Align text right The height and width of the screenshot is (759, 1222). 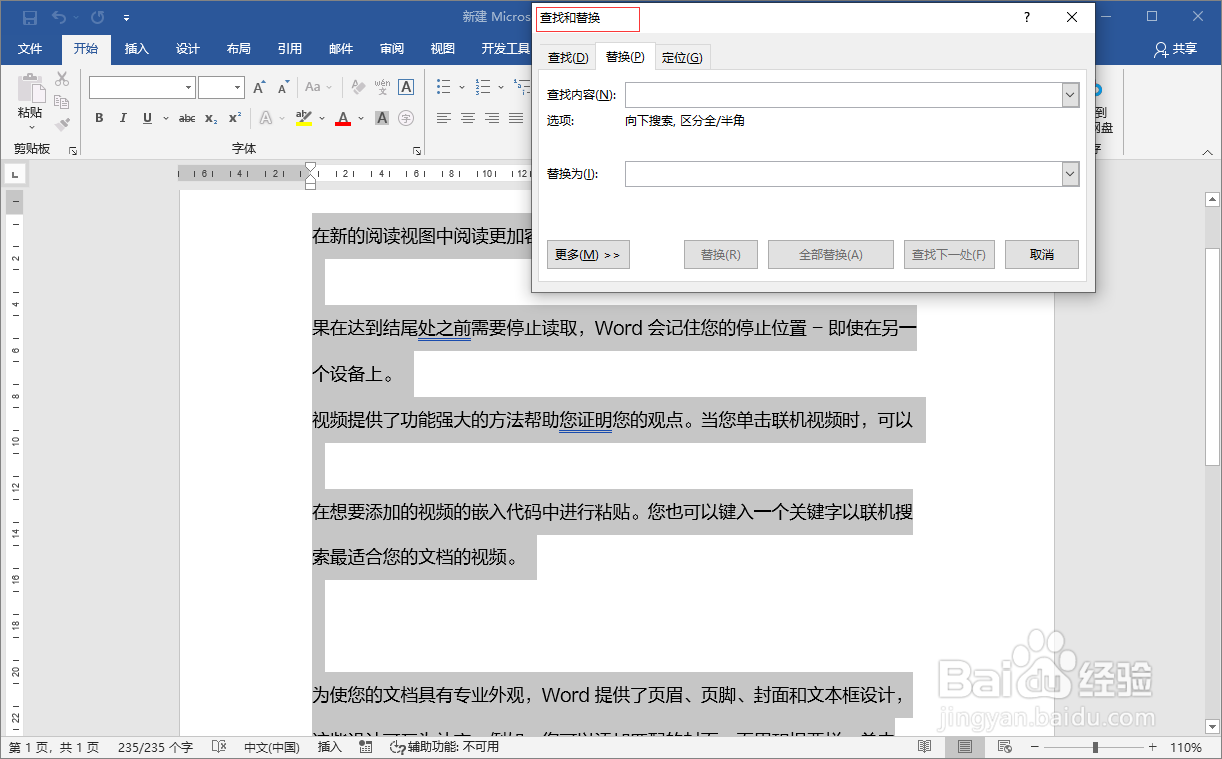[x=492, y=118]
